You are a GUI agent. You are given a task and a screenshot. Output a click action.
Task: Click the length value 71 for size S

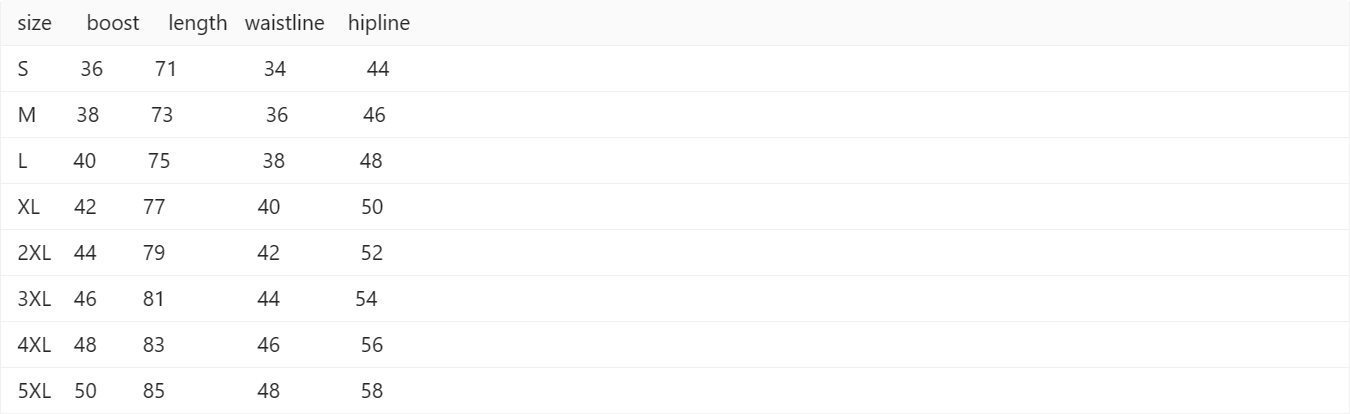click(166, 69)
